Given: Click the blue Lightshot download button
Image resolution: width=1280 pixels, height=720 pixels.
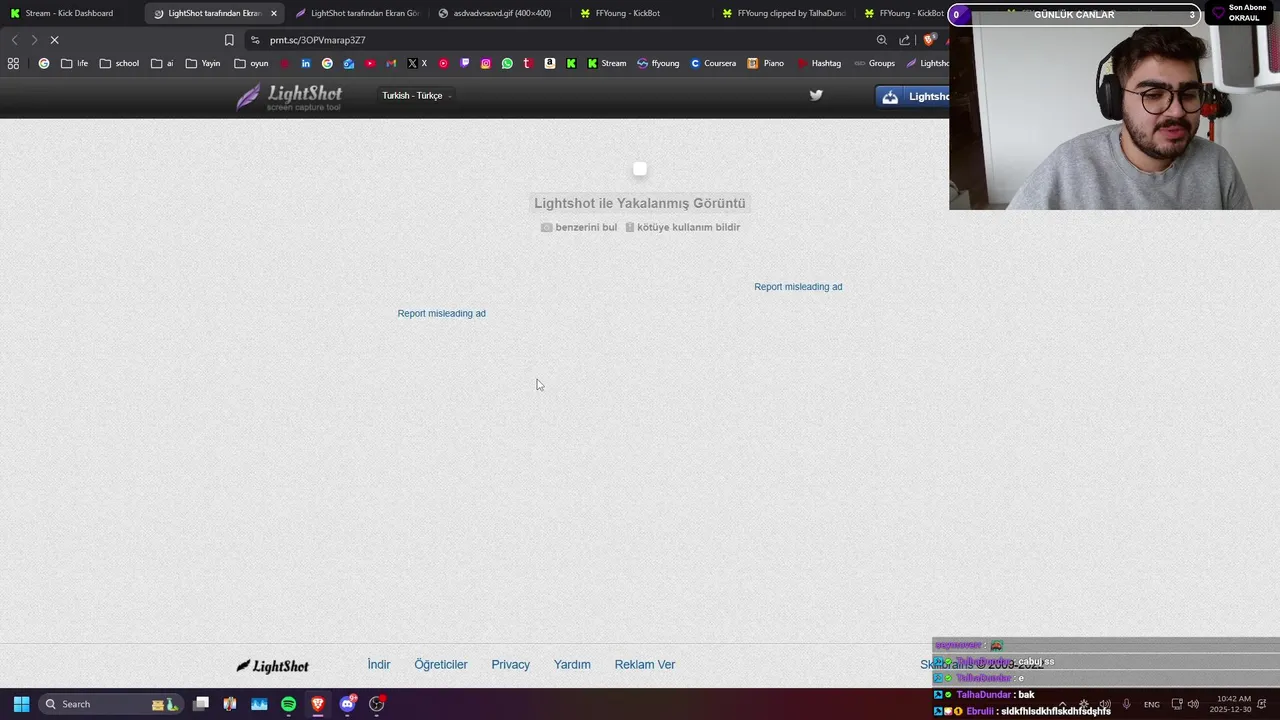Looking at the screenshot, I should click(x=913, y=96).
